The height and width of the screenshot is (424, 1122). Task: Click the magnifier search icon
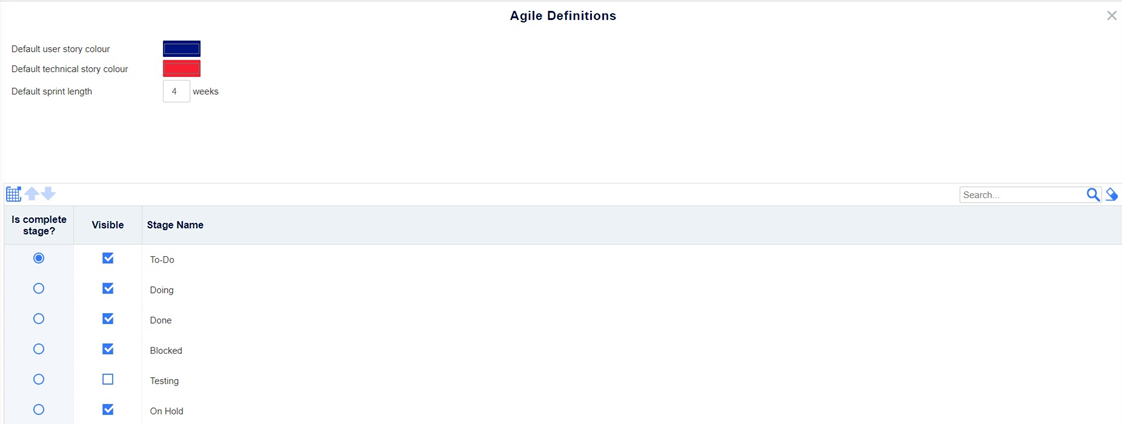click(1093, 194)
